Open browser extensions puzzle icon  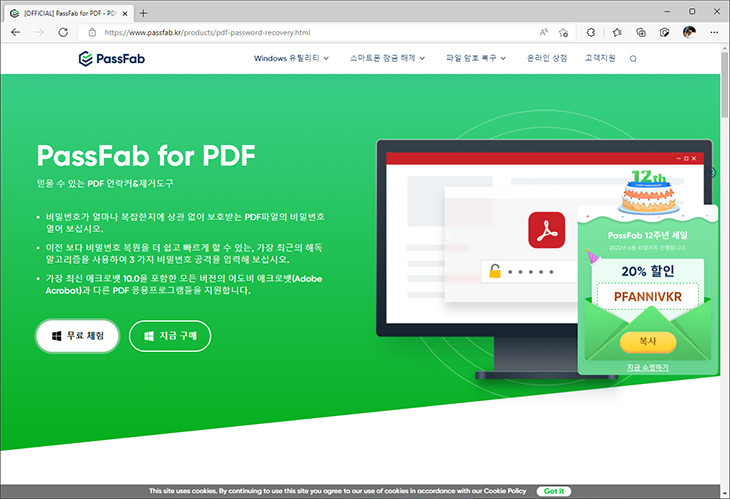coord(591,32)
